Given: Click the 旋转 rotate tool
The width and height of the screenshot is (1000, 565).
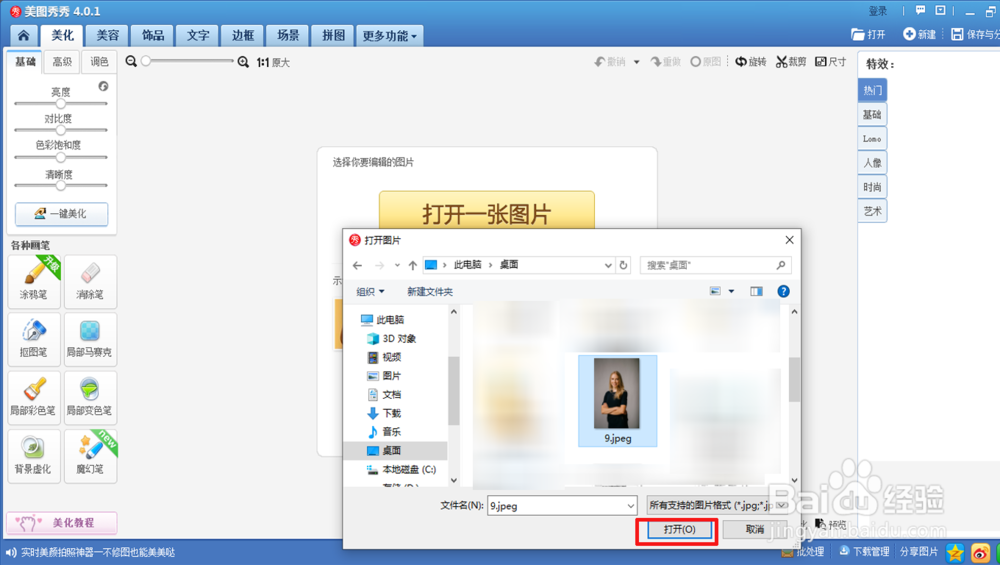Looking at the screenshot, I should 751,62.
